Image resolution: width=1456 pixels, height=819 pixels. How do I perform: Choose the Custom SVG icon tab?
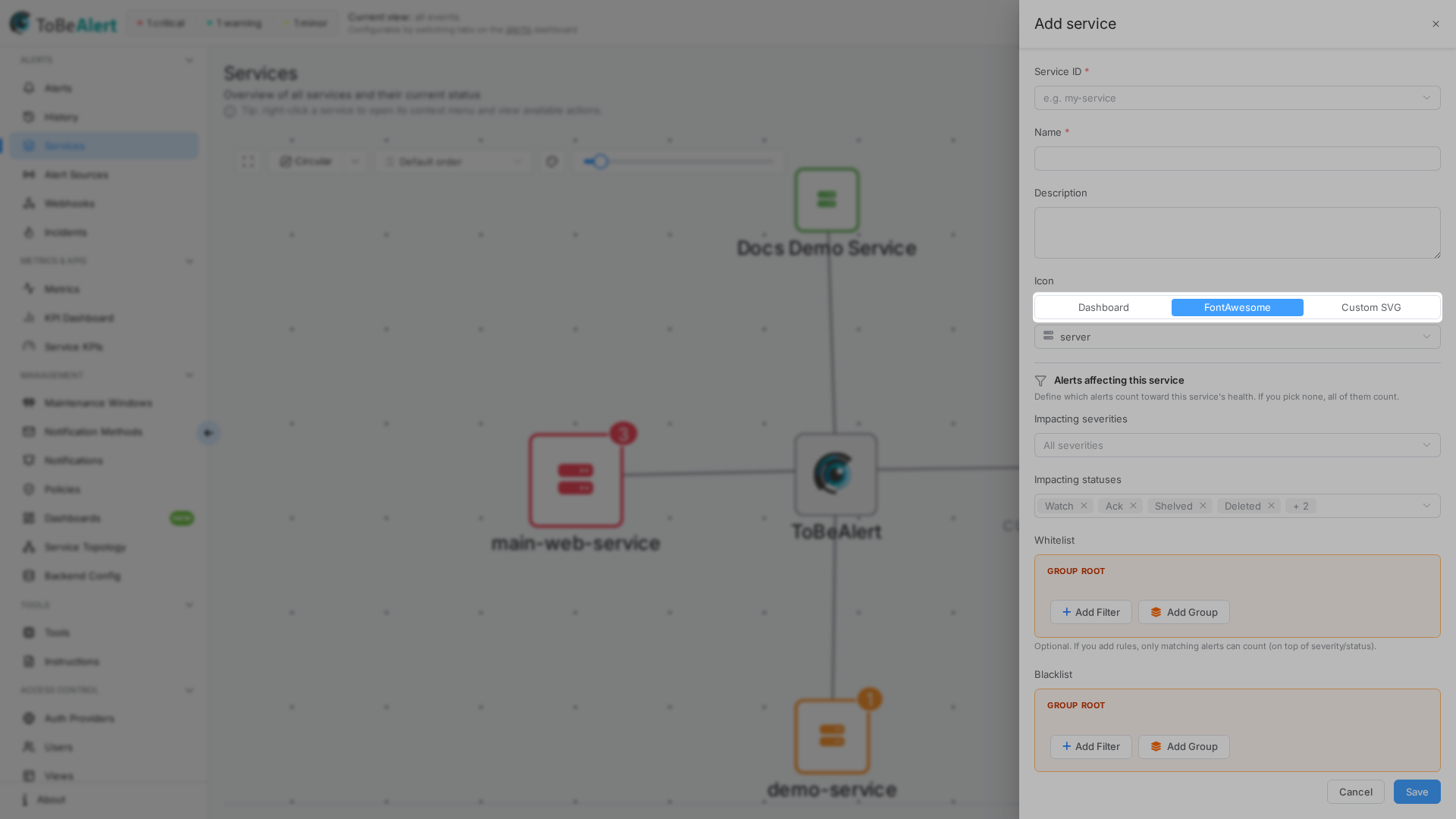[1370, 307]
